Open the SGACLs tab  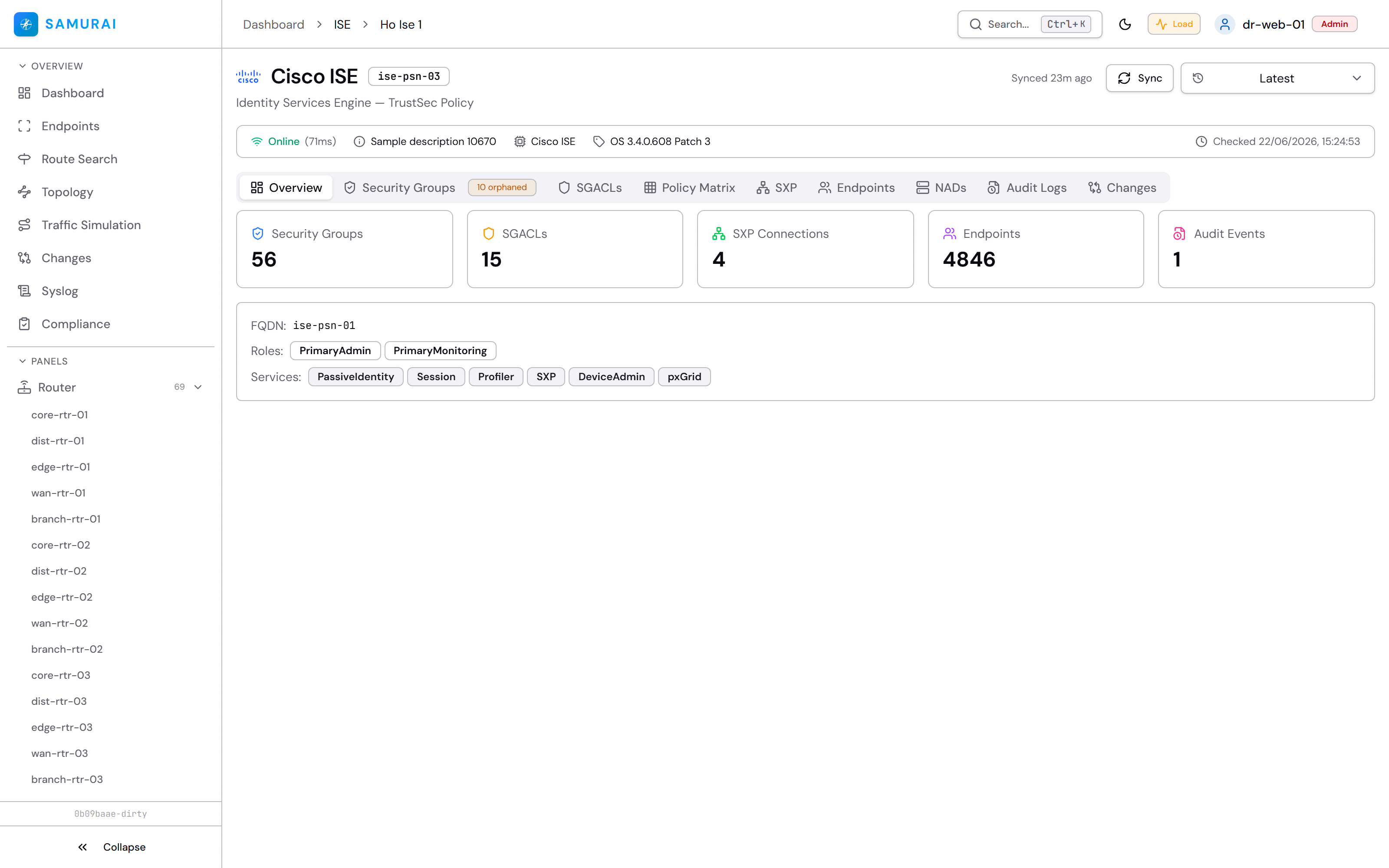(x=590, y=188)
